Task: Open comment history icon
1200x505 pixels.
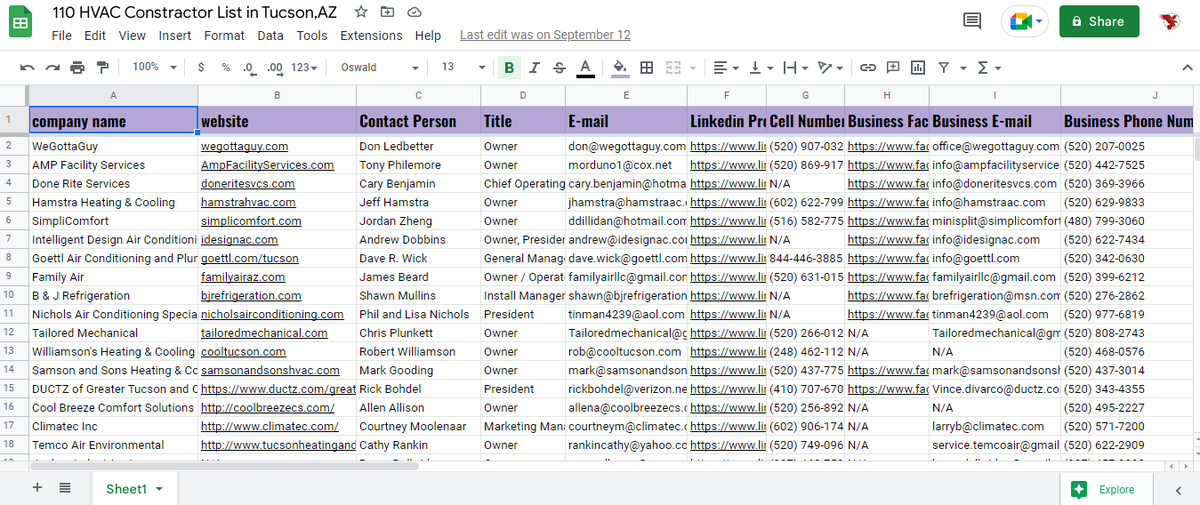Action: coord(971,21)
